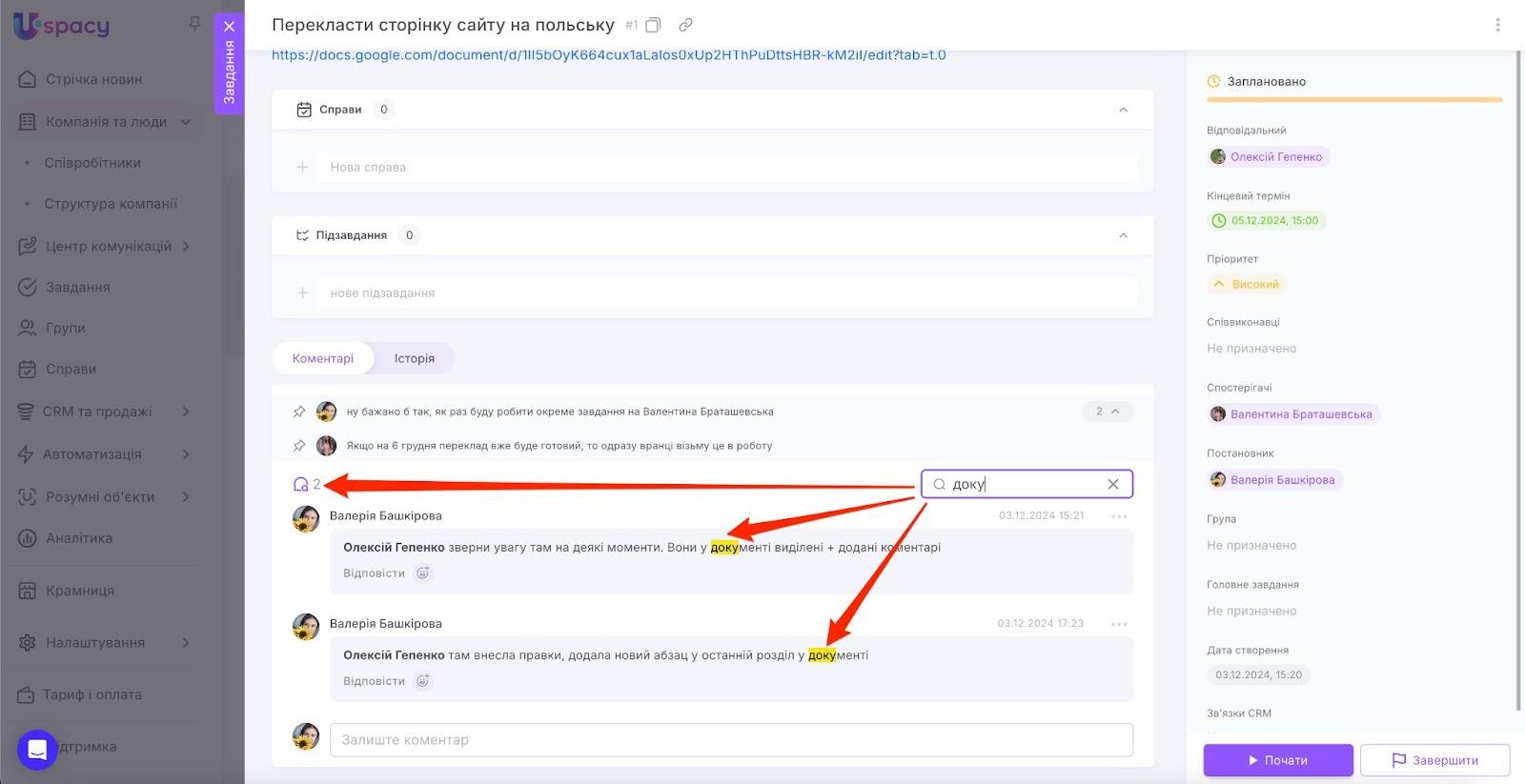Assign a group under Група
1525x784 pixels.
1251,546
